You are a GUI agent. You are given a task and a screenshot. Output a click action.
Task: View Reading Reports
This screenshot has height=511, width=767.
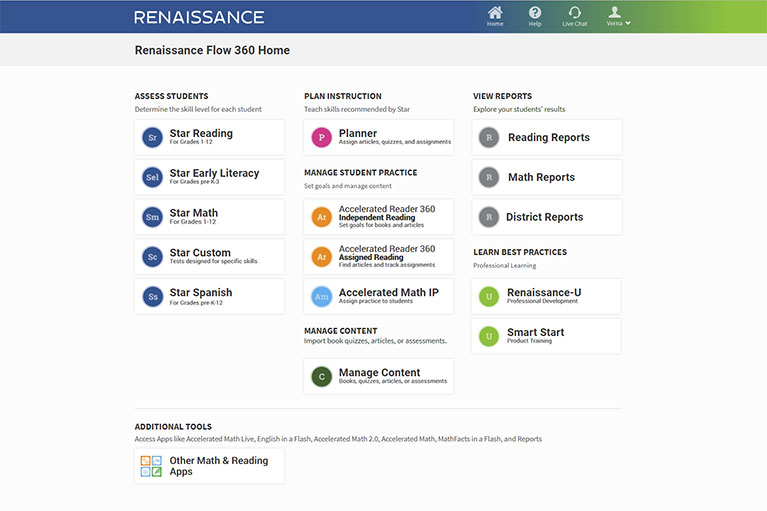click(x=547, y=137)
